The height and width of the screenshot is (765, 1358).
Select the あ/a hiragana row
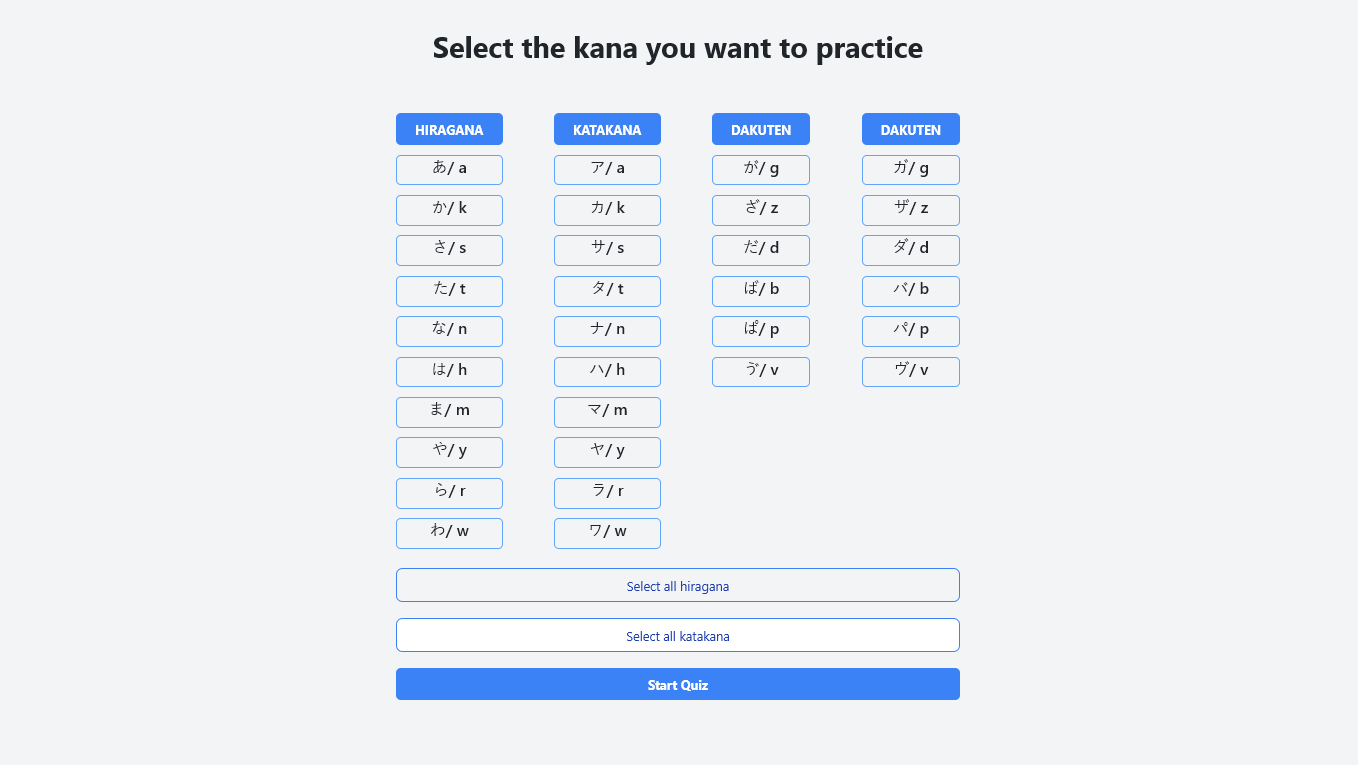[x=449, y=169]
